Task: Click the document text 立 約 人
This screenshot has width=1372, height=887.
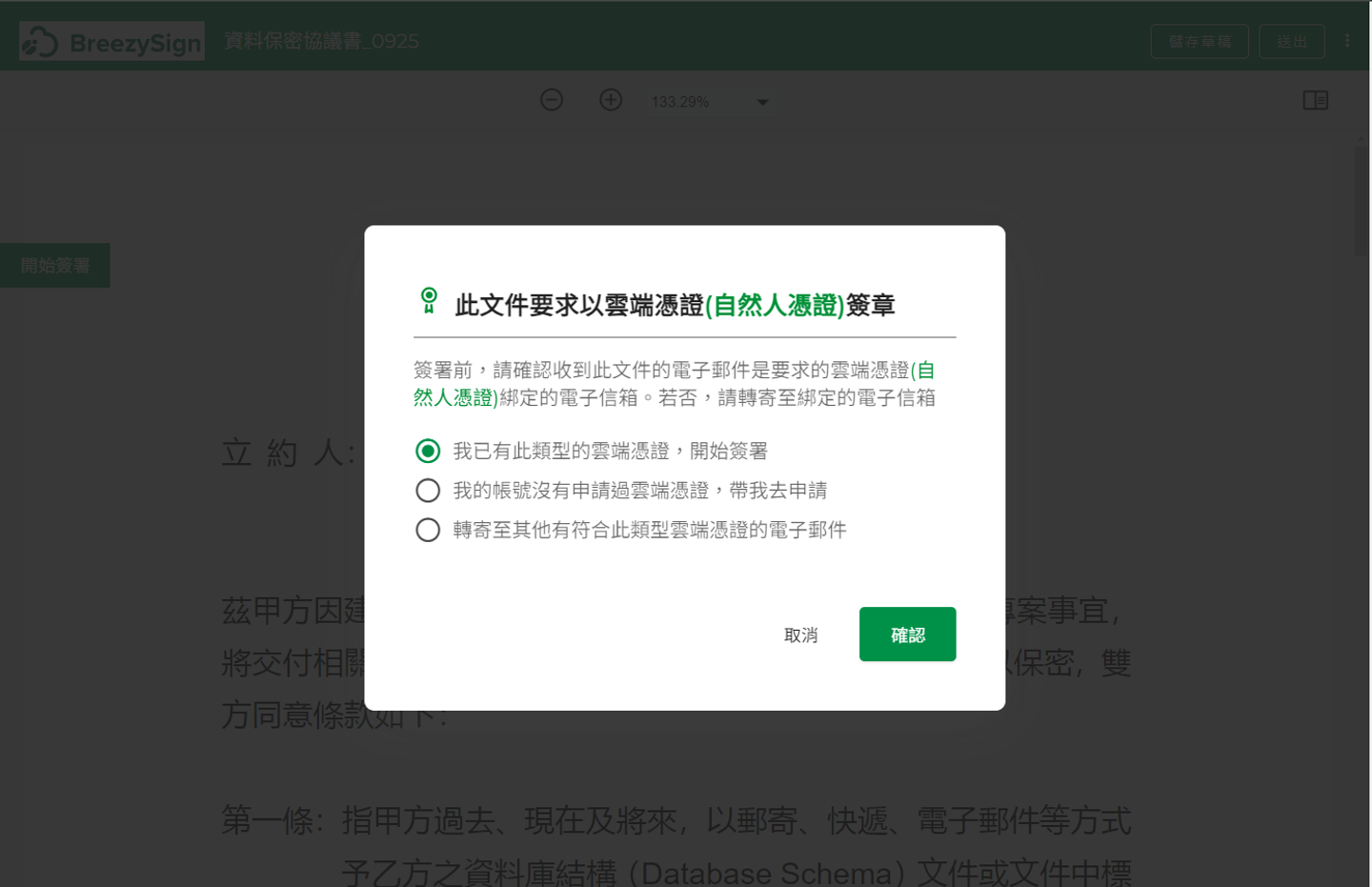Action: coord(288,453)
